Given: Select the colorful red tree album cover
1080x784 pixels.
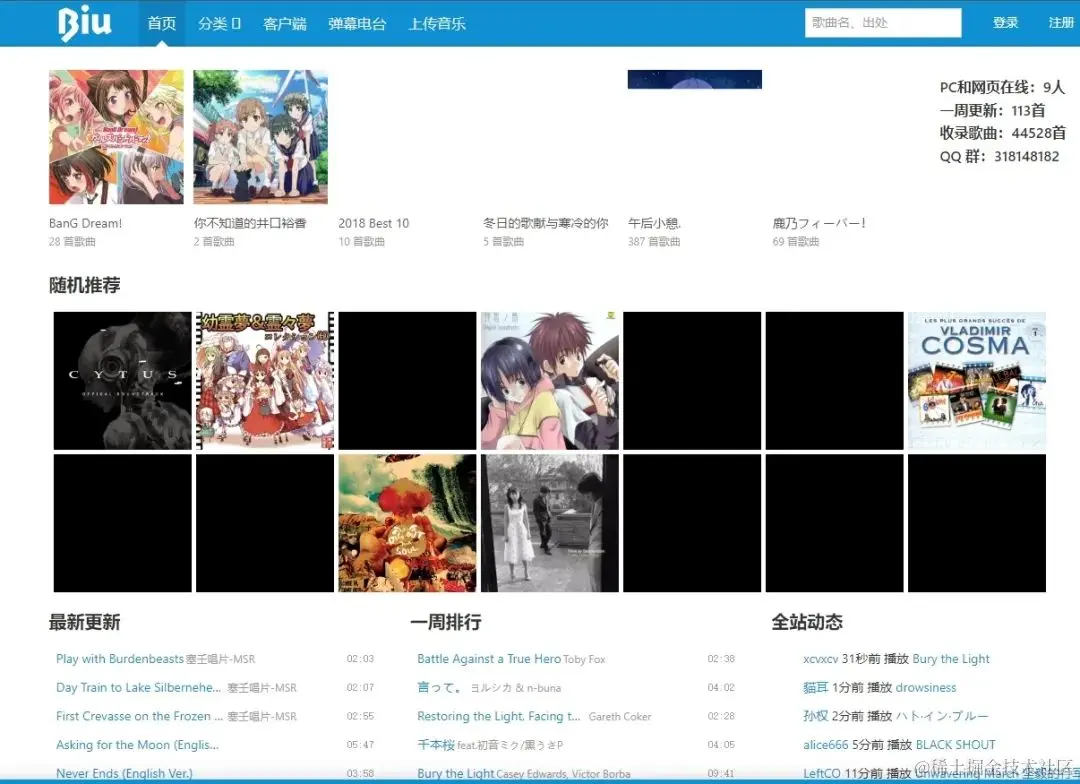Looking at the screenshot, I should (407, 523).
